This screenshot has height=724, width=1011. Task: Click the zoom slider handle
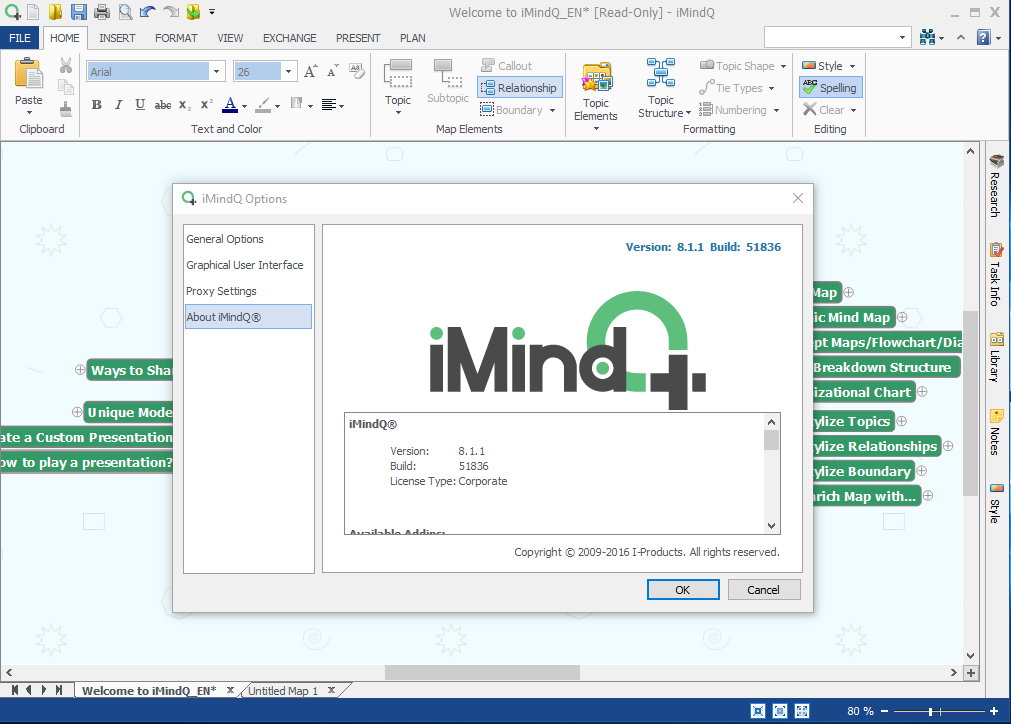pyautogui.click(x=930, y=711)
